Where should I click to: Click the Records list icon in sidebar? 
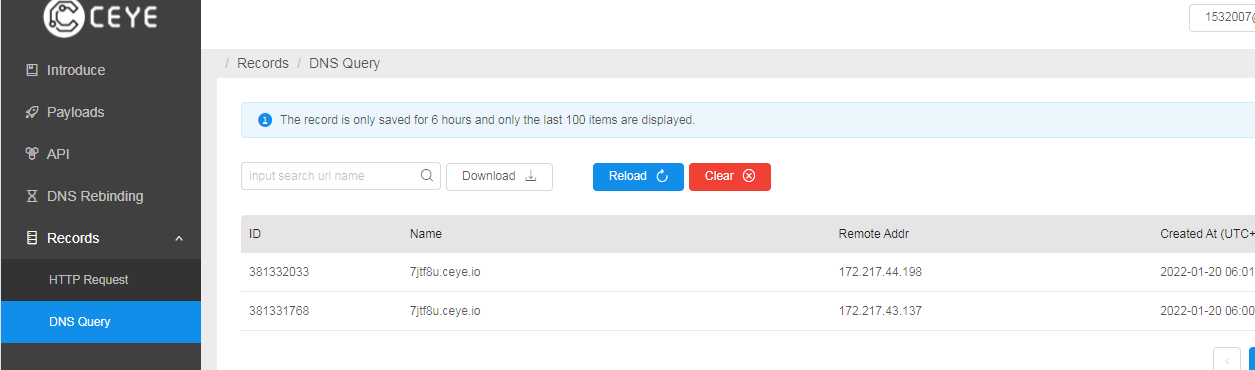[x=32, y=238]
